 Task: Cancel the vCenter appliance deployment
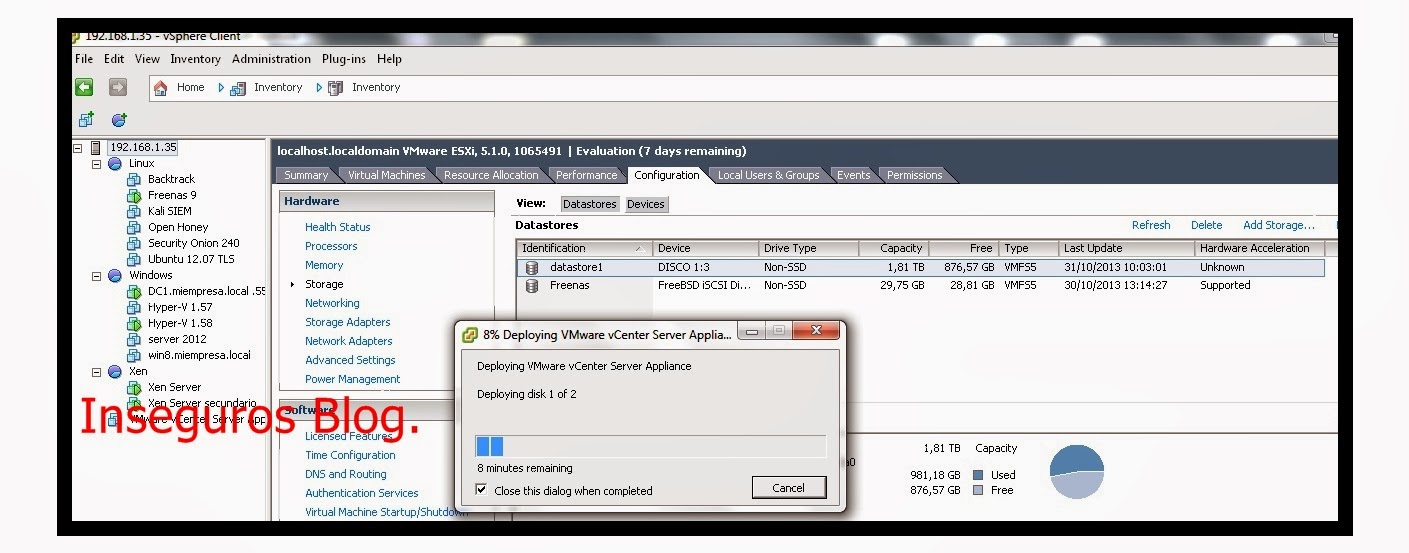coord(788,488)
